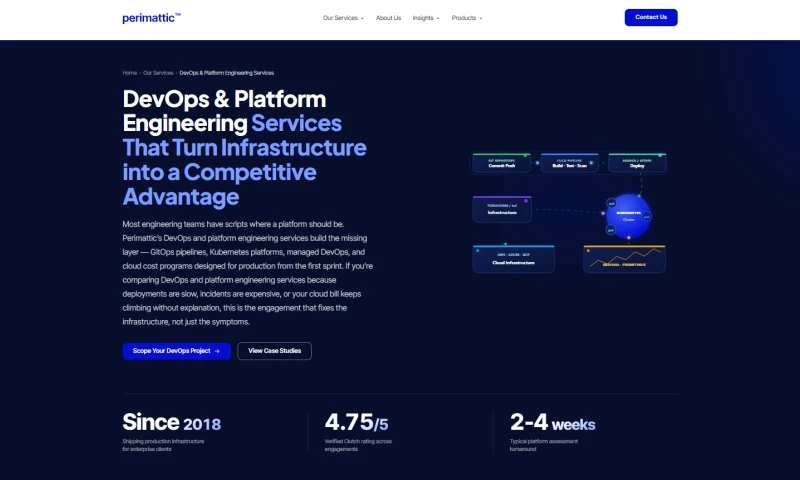Expand the Our Services dropdown menu

(x=343, y=18)
